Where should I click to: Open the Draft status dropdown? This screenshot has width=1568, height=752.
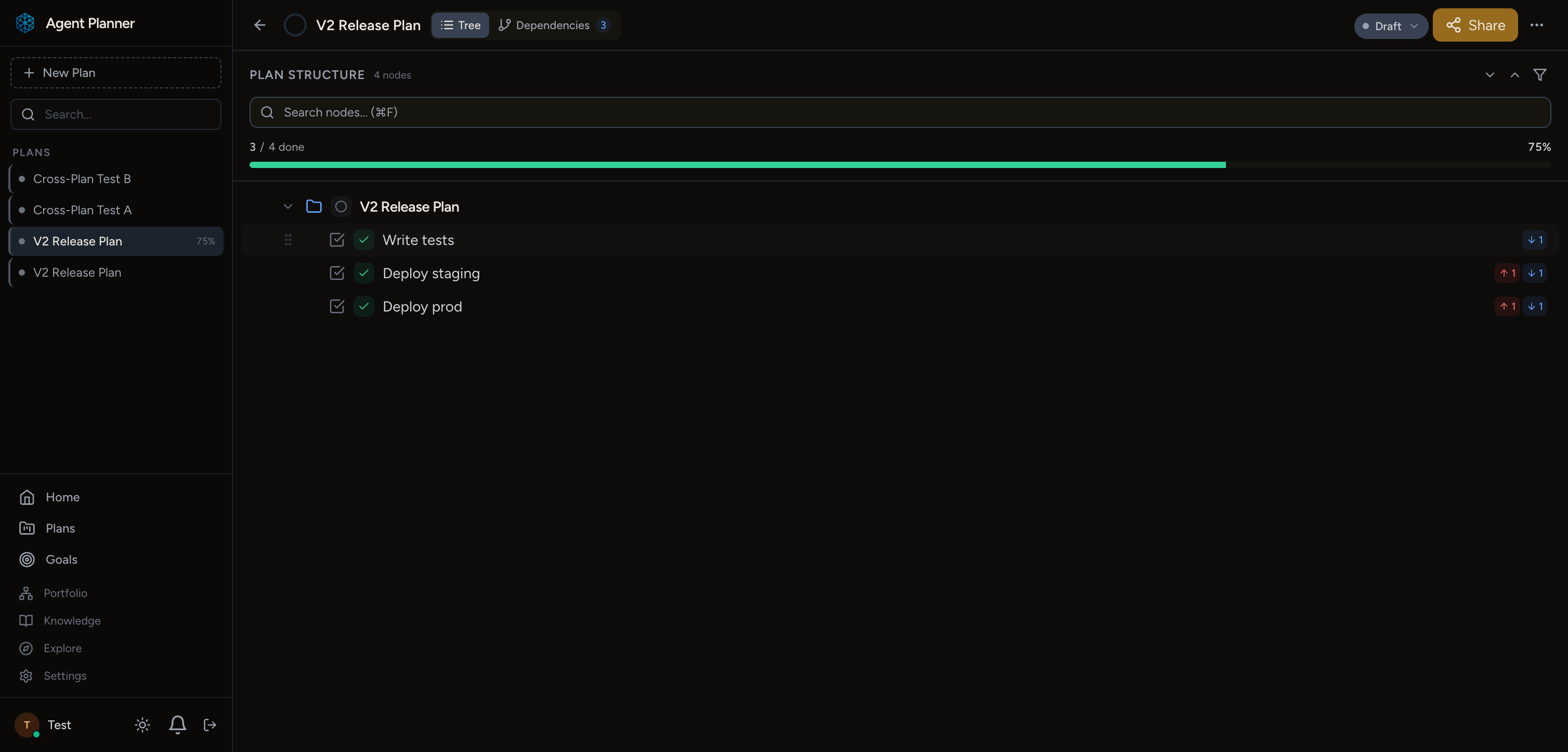[x=1390, y=26]
